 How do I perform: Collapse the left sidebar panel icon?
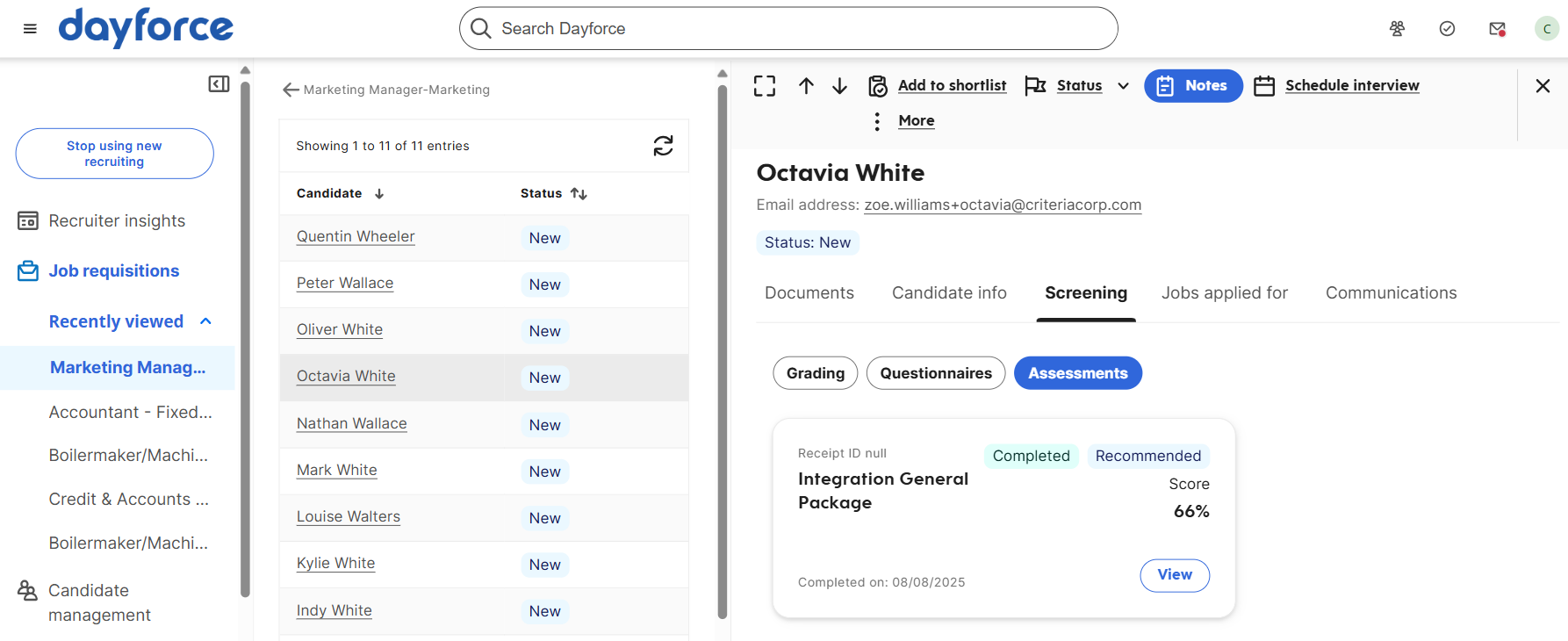click(219, 84)
